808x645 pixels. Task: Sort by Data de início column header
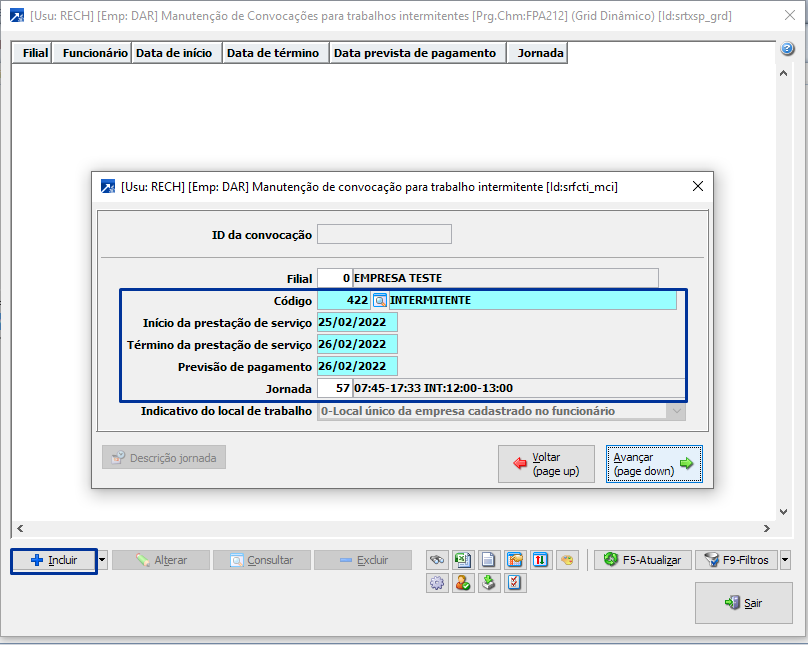(x=177, y=53)
